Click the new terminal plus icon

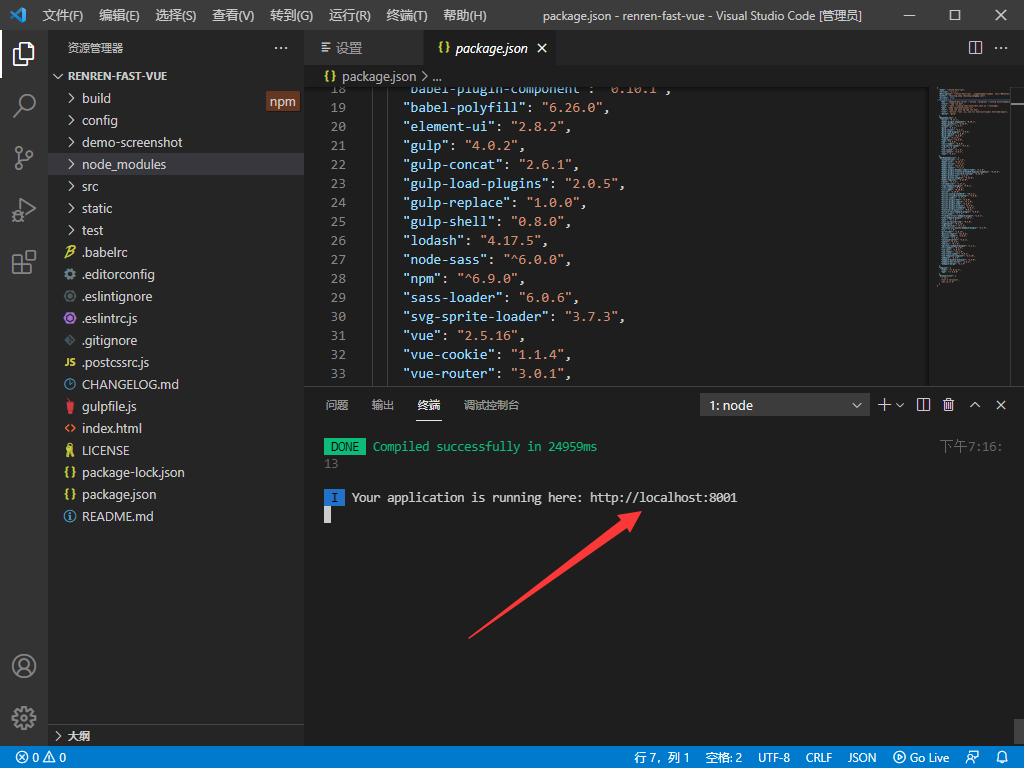884,405
